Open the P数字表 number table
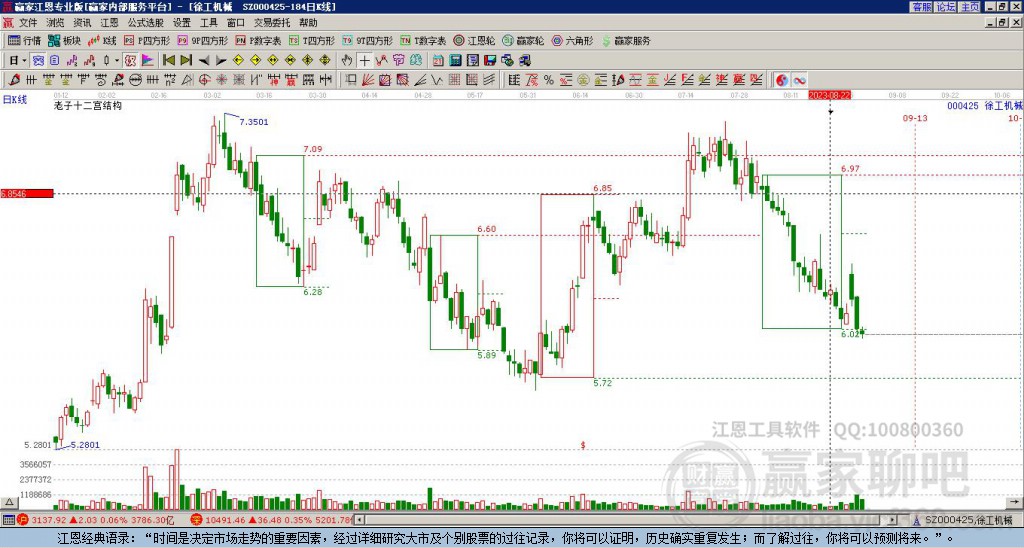 coord(258,40)
